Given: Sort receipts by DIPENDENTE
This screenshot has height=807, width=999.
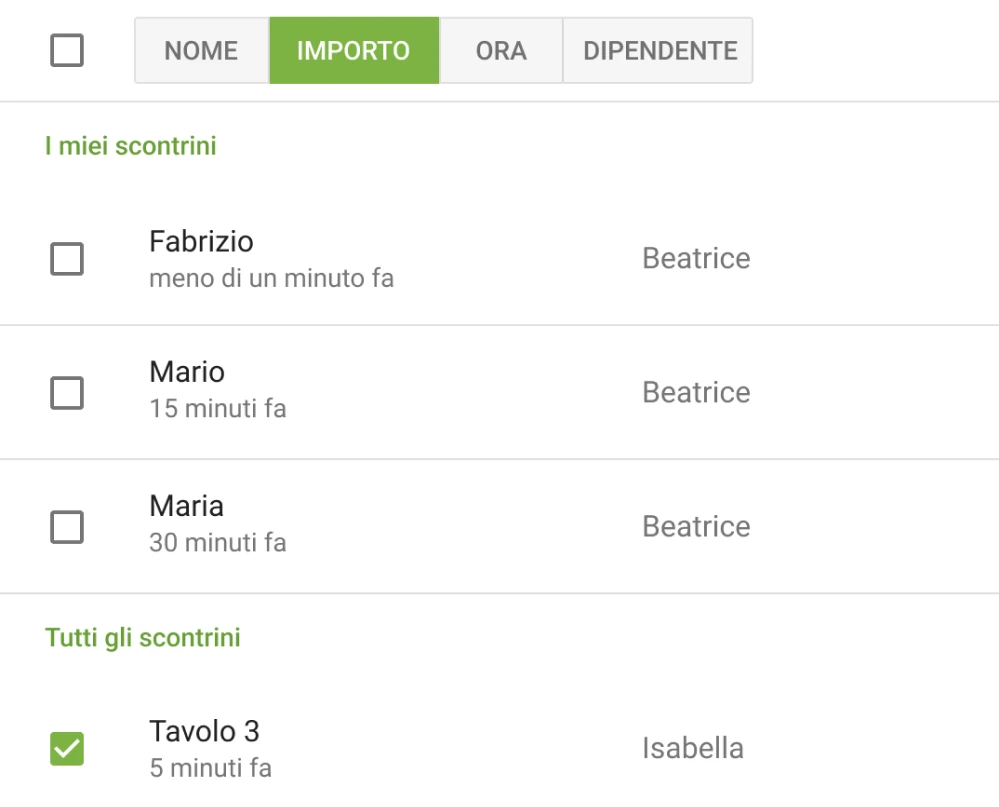Looking at the screenshot, I should (657, 50).
